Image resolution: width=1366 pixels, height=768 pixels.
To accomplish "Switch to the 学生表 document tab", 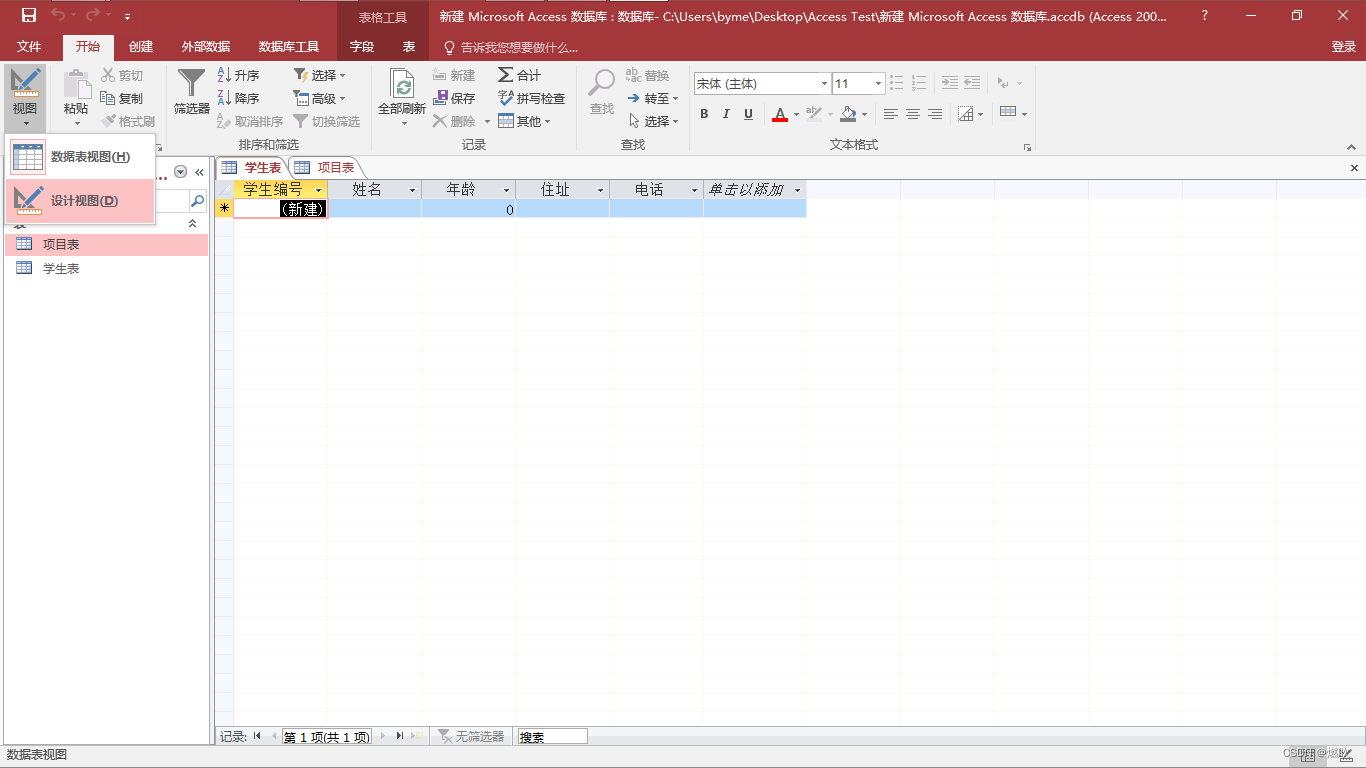I will tap(252, 167).
